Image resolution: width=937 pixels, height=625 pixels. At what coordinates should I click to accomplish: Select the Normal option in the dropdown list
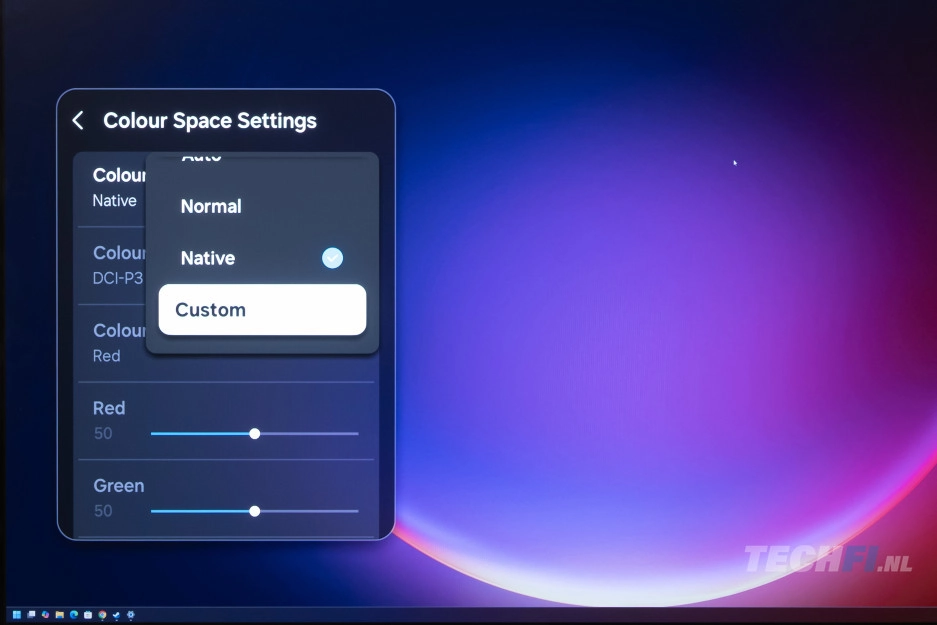click(262, 206)
